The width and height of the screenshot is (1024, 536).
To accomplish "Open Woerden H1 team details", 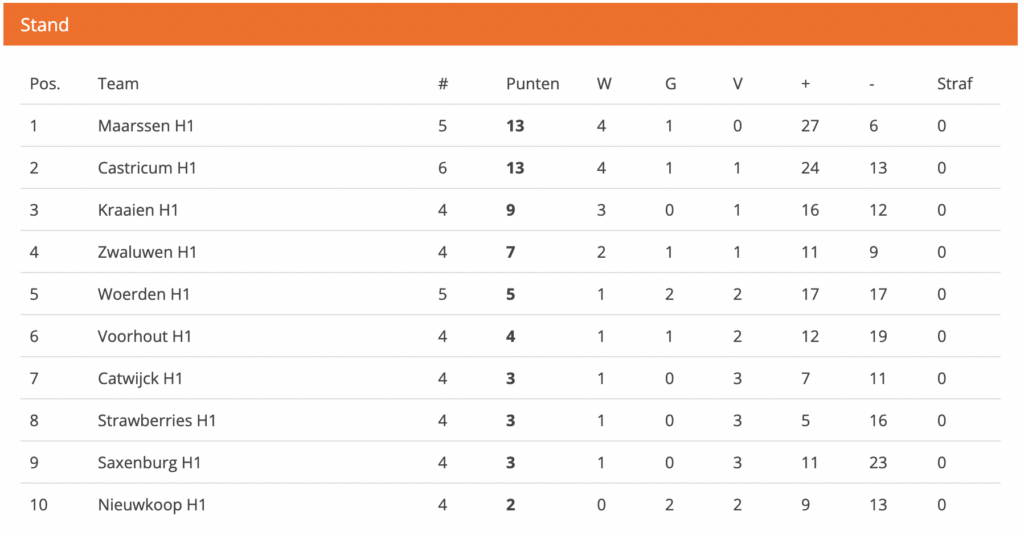I will point(144,294).
